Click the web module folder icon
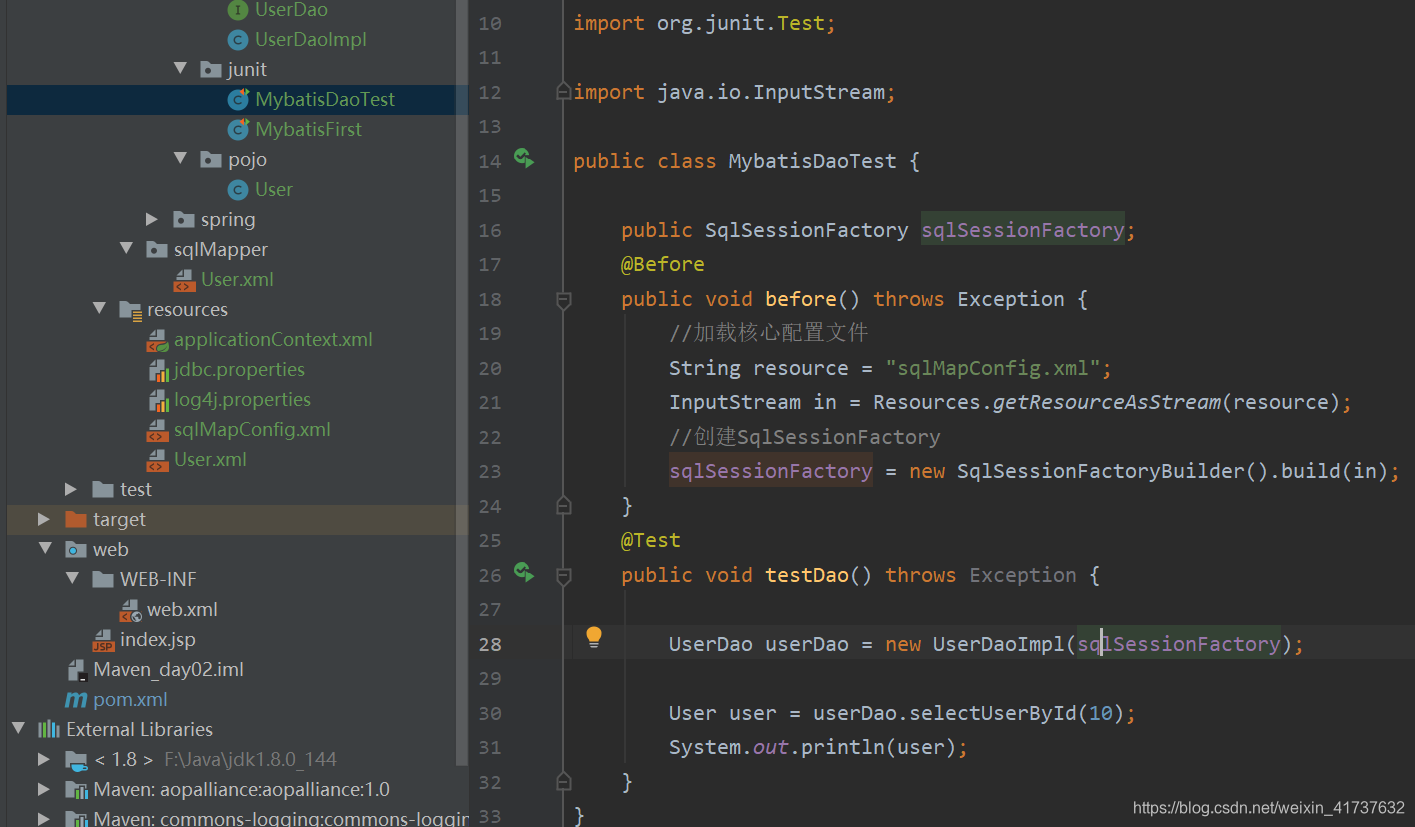 click(x=76, y=550)
